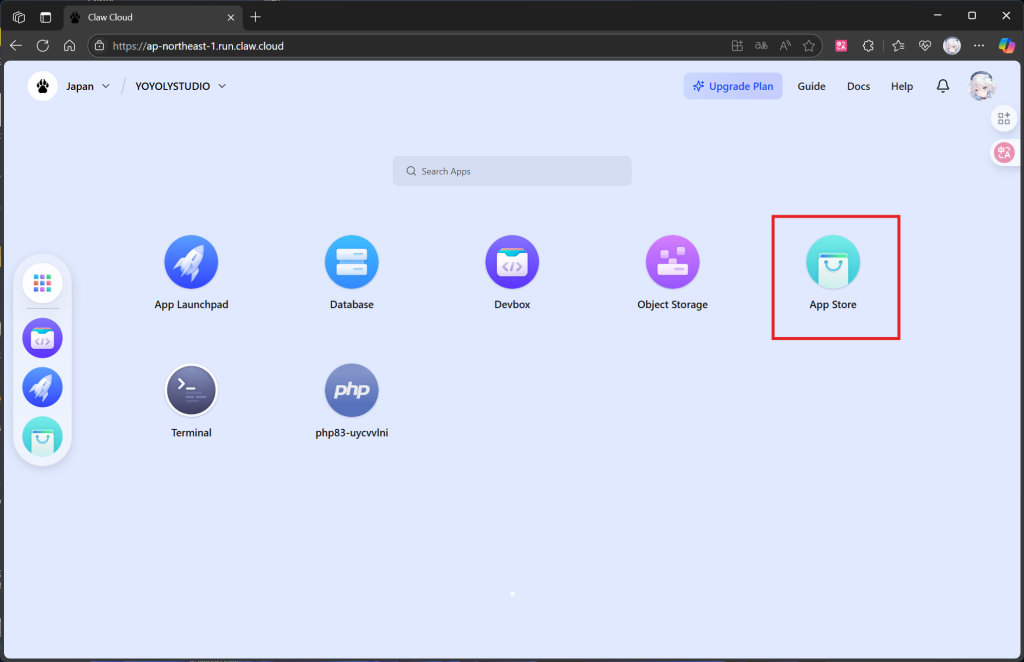The width and height of the screenshot is (1024, 662).
Task: Open the browser favorites list icon
Action: tap(898, 46)
